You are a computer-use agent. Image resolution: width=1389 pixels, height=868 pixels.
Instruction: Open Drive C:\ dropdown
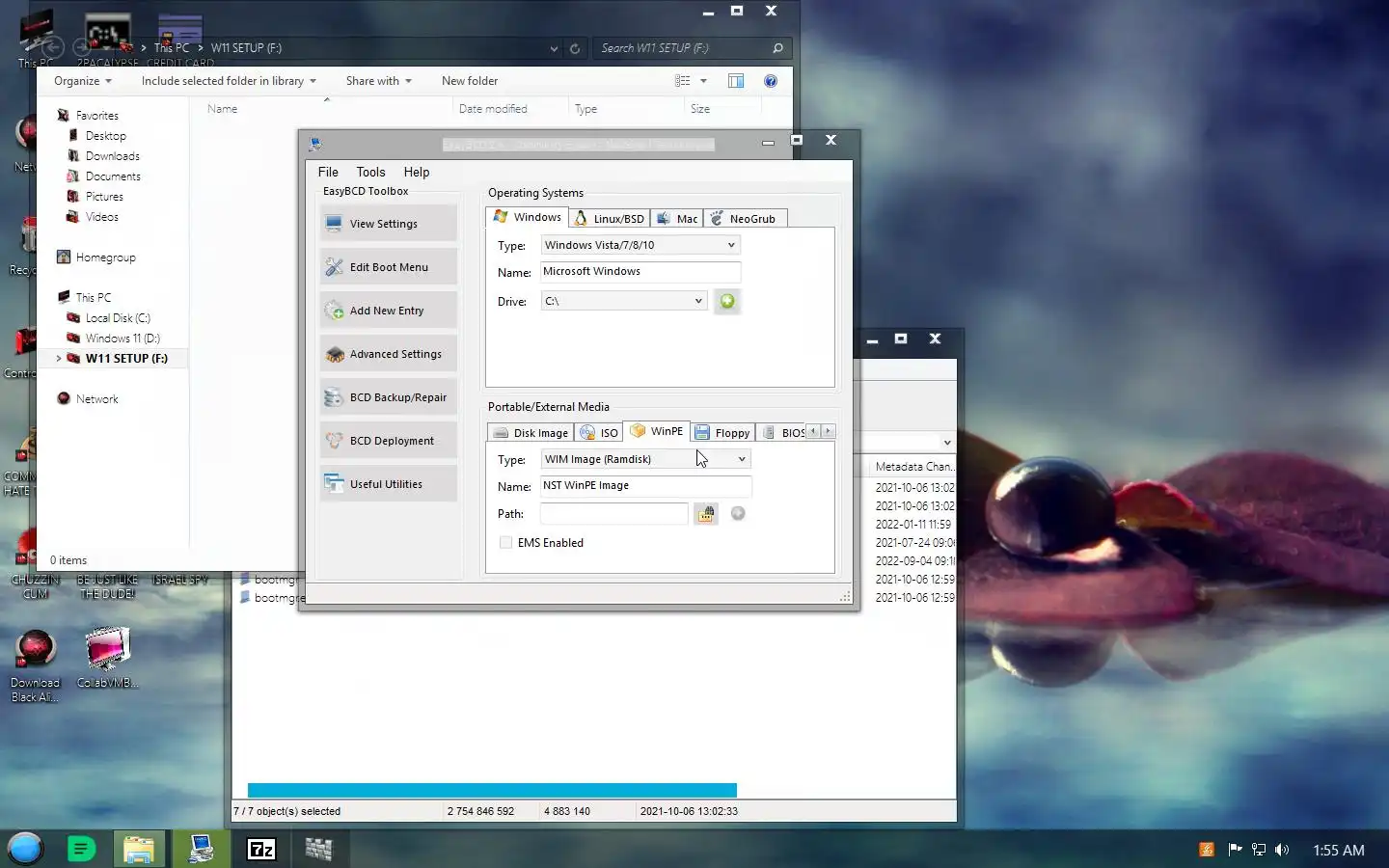624,301
